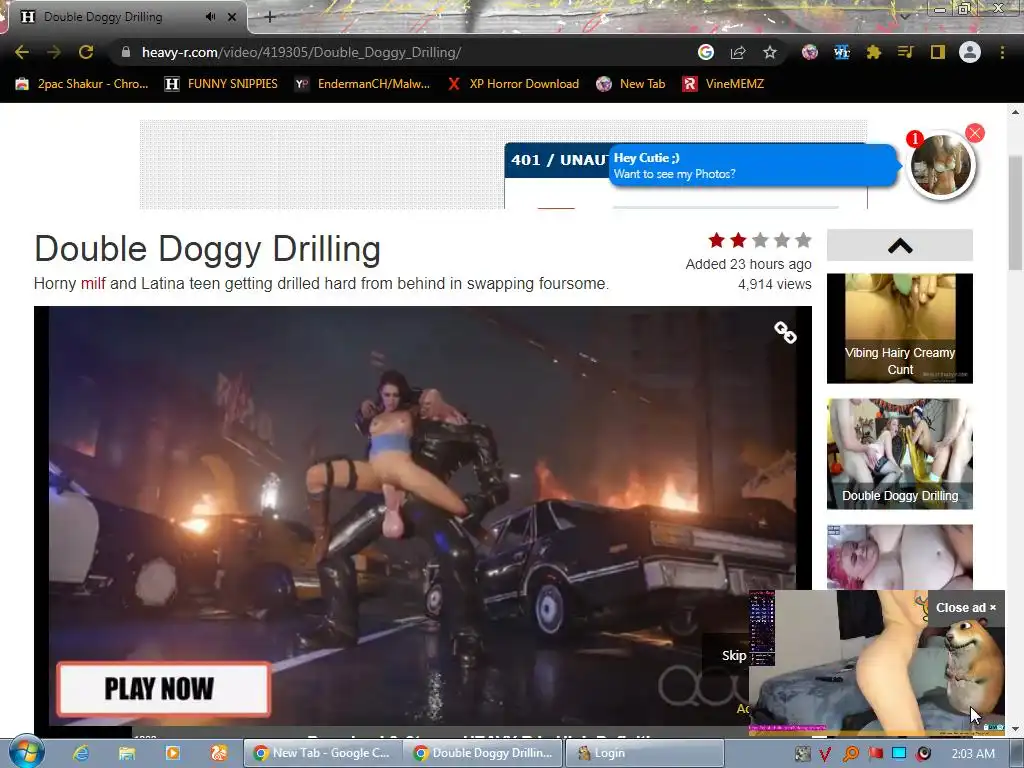Click the orange magnifier tray icon
The height and width of the screenshot is (768, 1024).
(850, 754)
